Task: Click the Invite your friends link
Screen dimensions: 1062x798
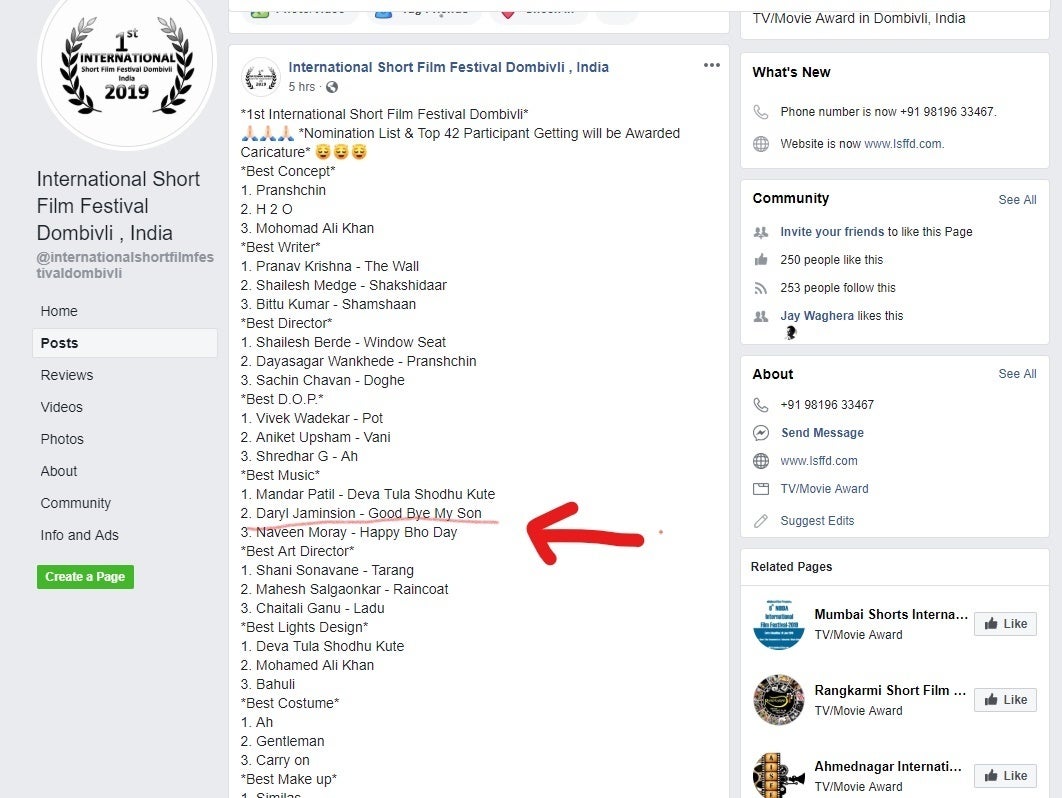Action: coord(832,232)
